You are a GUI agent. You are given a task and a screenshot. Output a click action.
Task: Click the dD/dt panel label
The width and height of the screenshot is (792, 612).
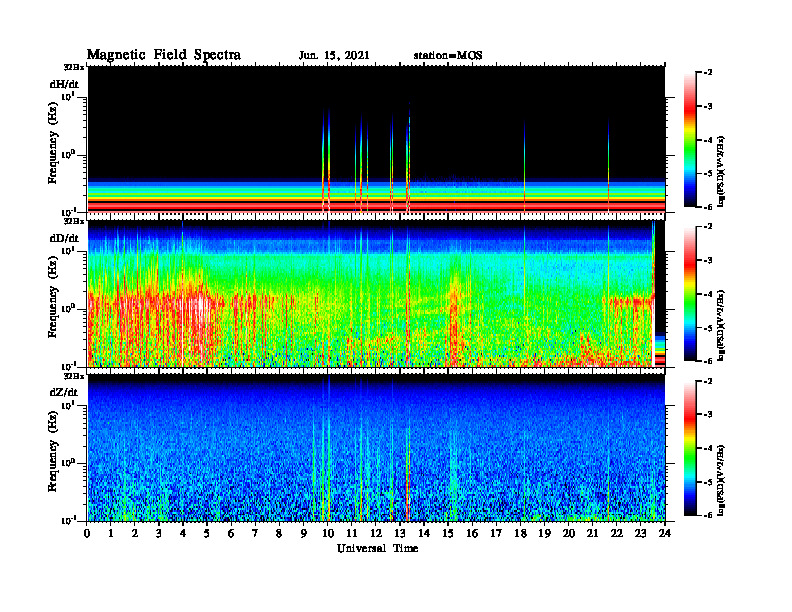[x=64, y=238]
